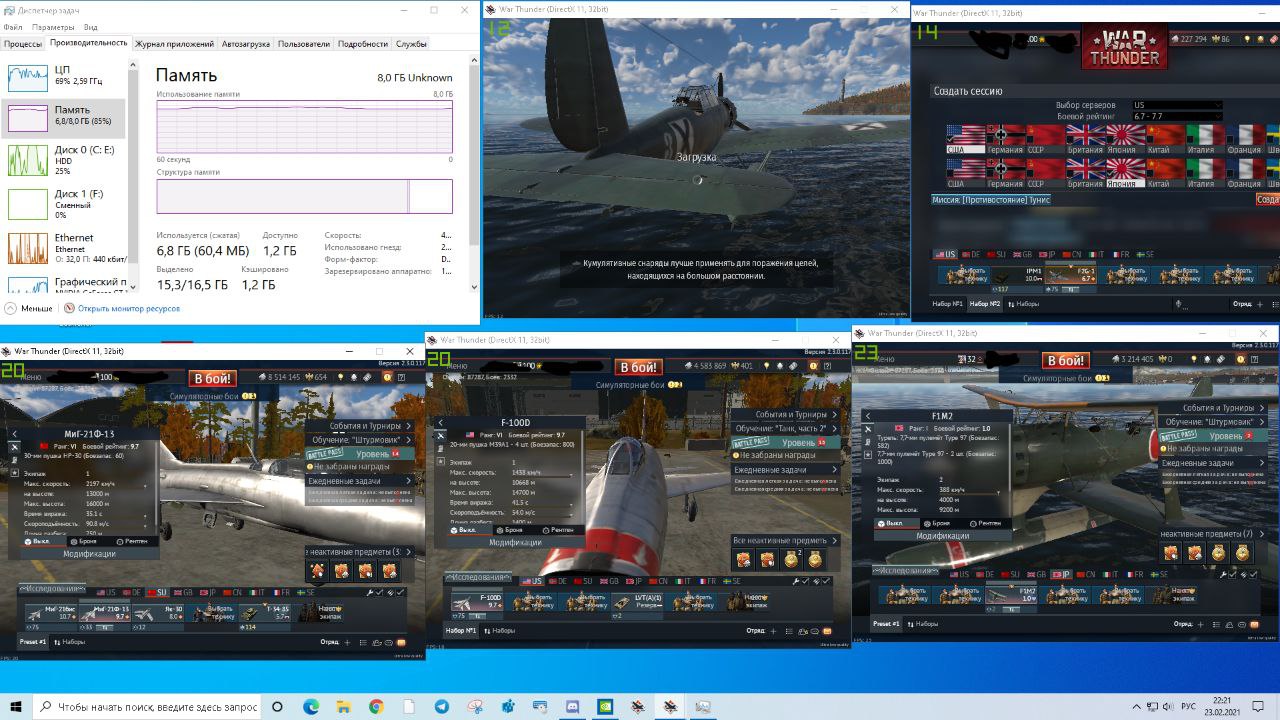Select F2G-1 slot in session window
The width and height of the screenshot is (1280, 720).
1072,274
